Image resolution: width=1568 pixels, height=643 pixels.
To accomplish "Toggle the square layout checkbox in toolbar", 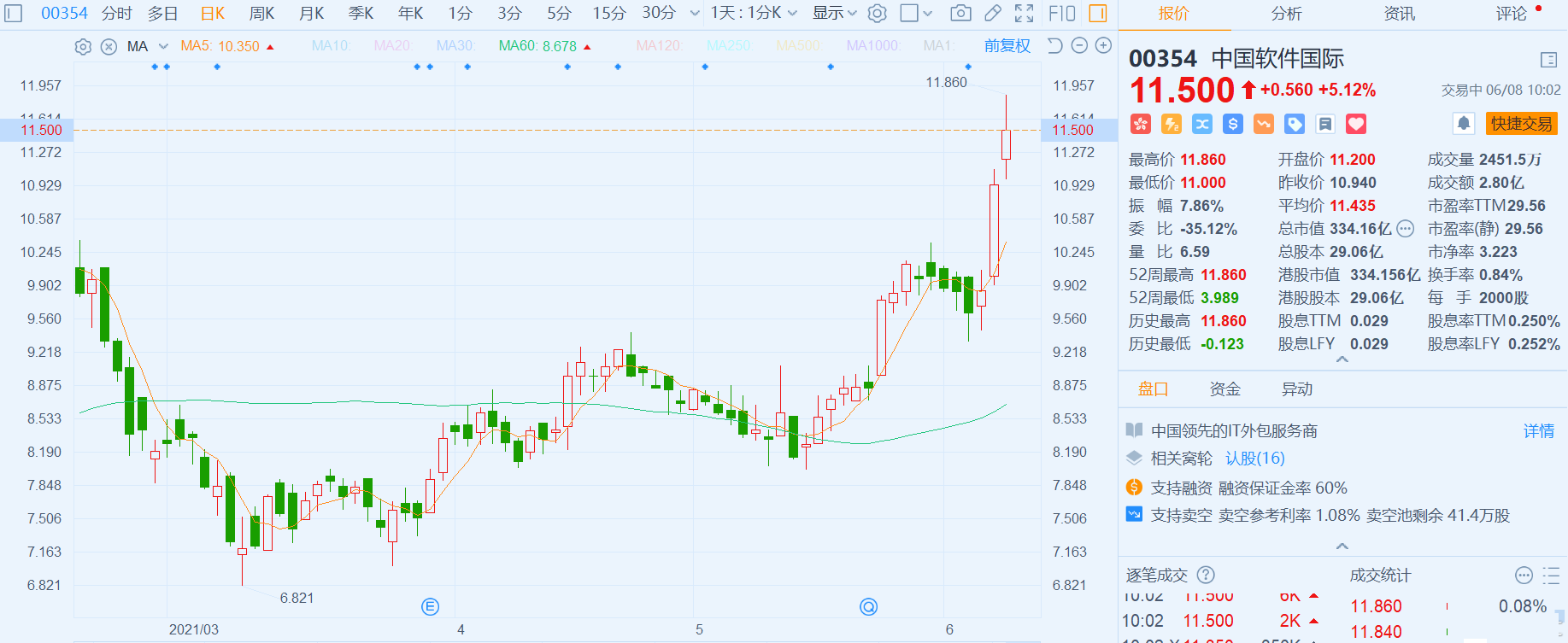I will point(909,13).
